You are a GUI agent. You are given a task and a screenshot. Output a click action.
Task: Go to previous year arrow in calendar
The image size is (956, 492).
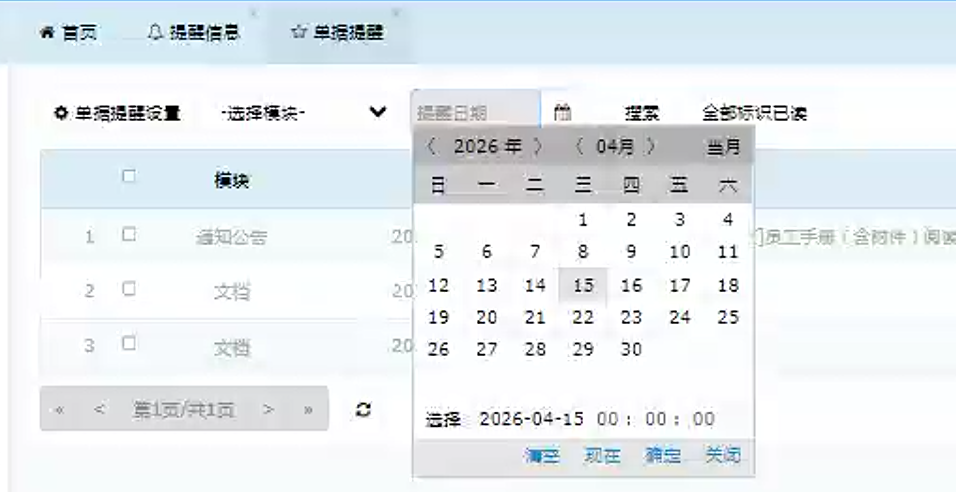click(431, 147)
